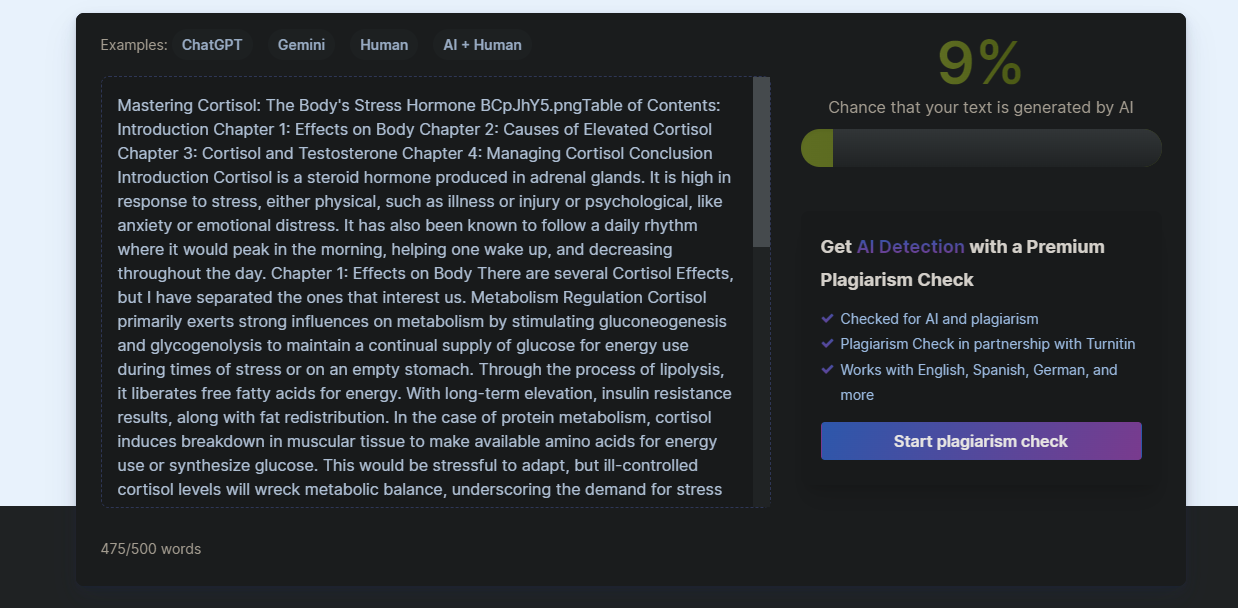Click checkmark icon beside the Turnitin feature
This screenshot has height=608, width=1238.
[x=827, y=343]
